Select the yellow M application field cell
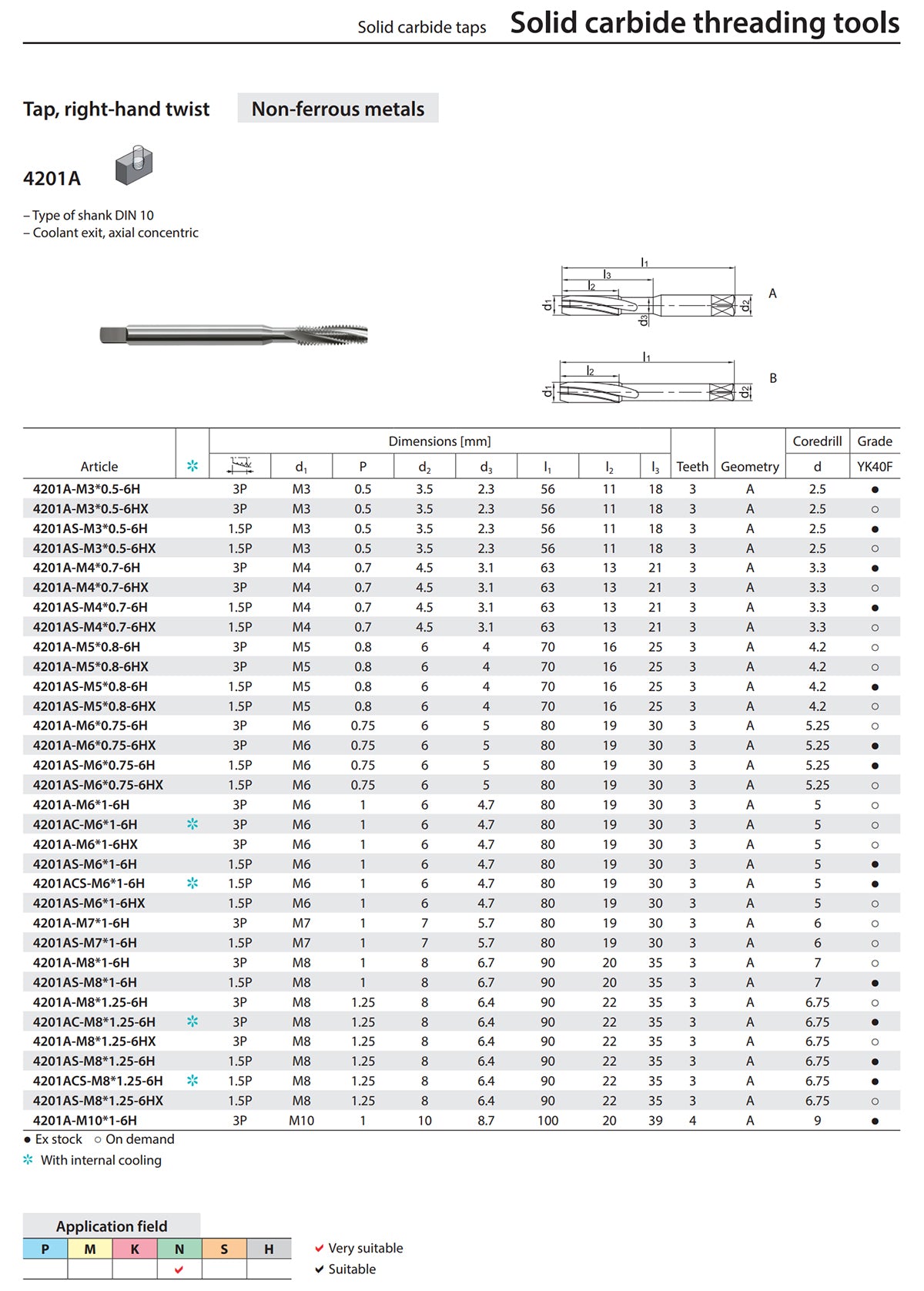924x1291 pixels. click(x=90, y=1249)
